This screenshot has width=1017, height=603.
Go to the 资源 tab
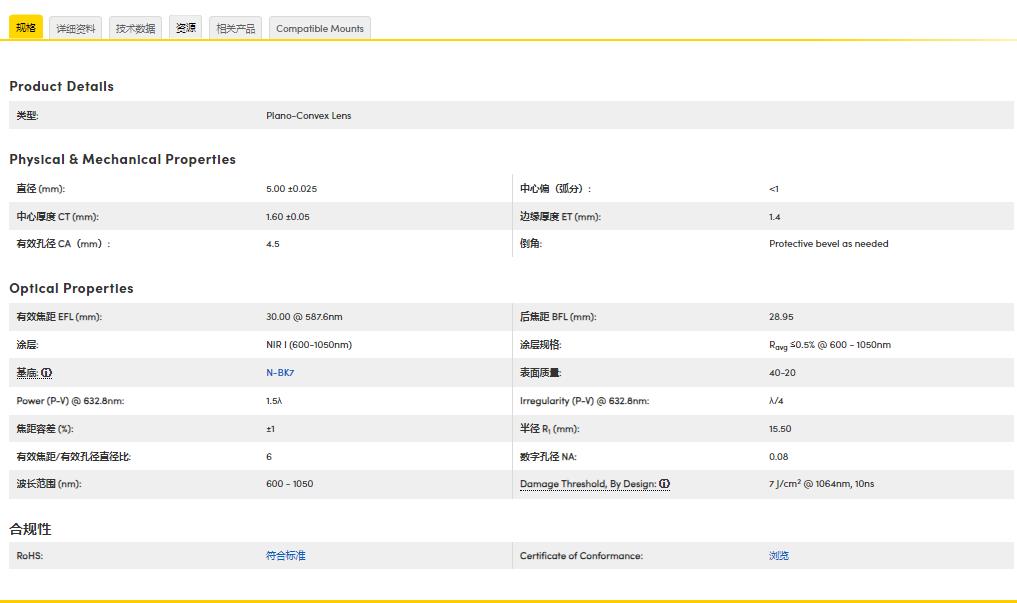click(x=186, y=28)
